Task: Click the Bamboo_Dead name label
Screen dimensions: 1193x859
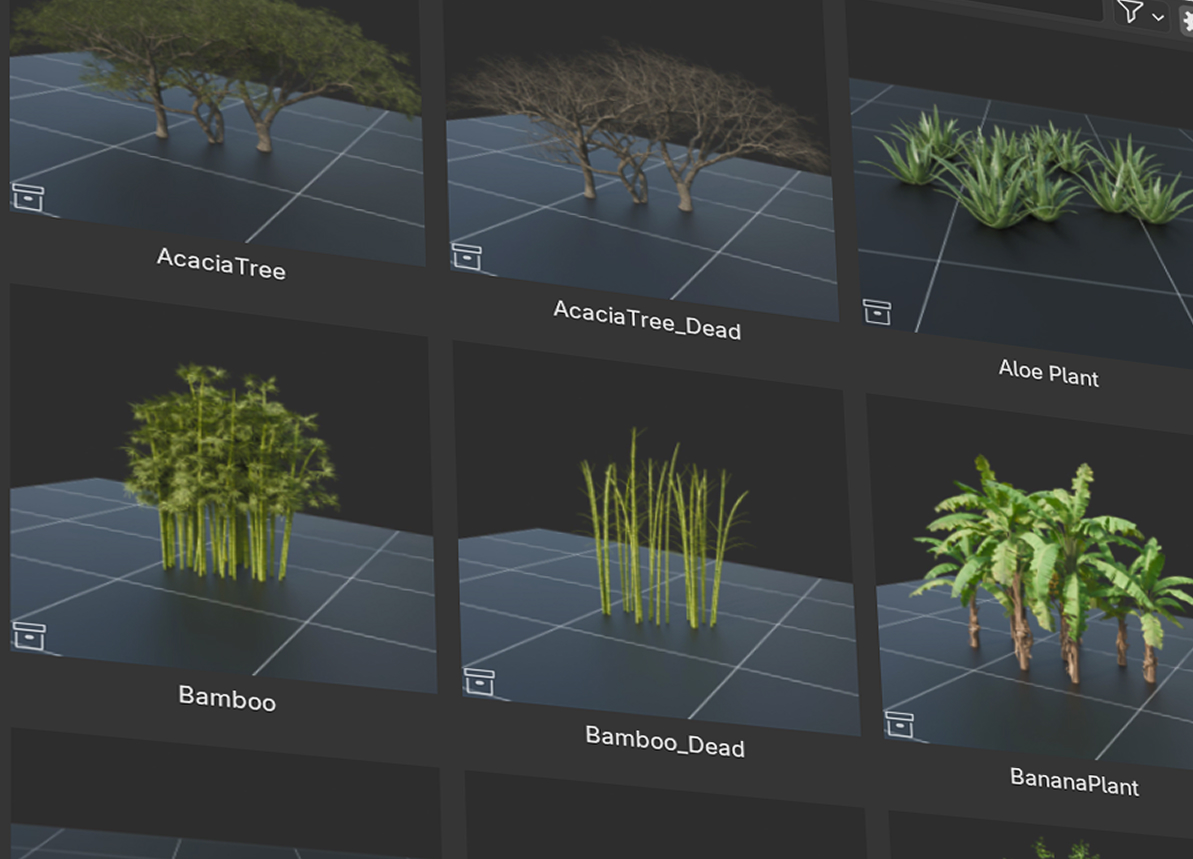Action: pyautogui.click(x=665, y=742)
